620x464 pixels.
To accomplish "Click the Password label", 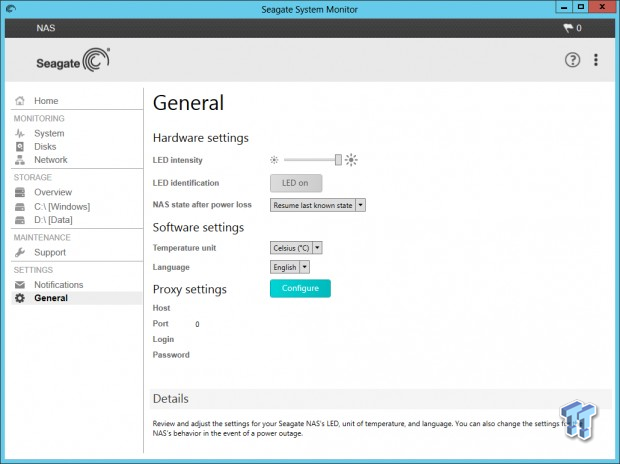I will click(x=171, y=355).
